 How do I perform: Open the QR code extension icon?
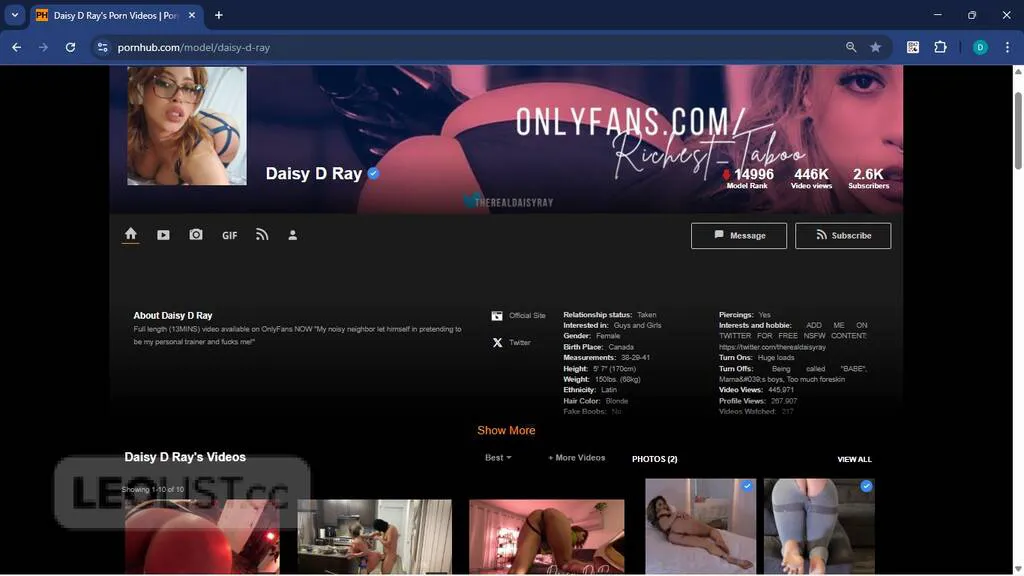coord(913,47)
